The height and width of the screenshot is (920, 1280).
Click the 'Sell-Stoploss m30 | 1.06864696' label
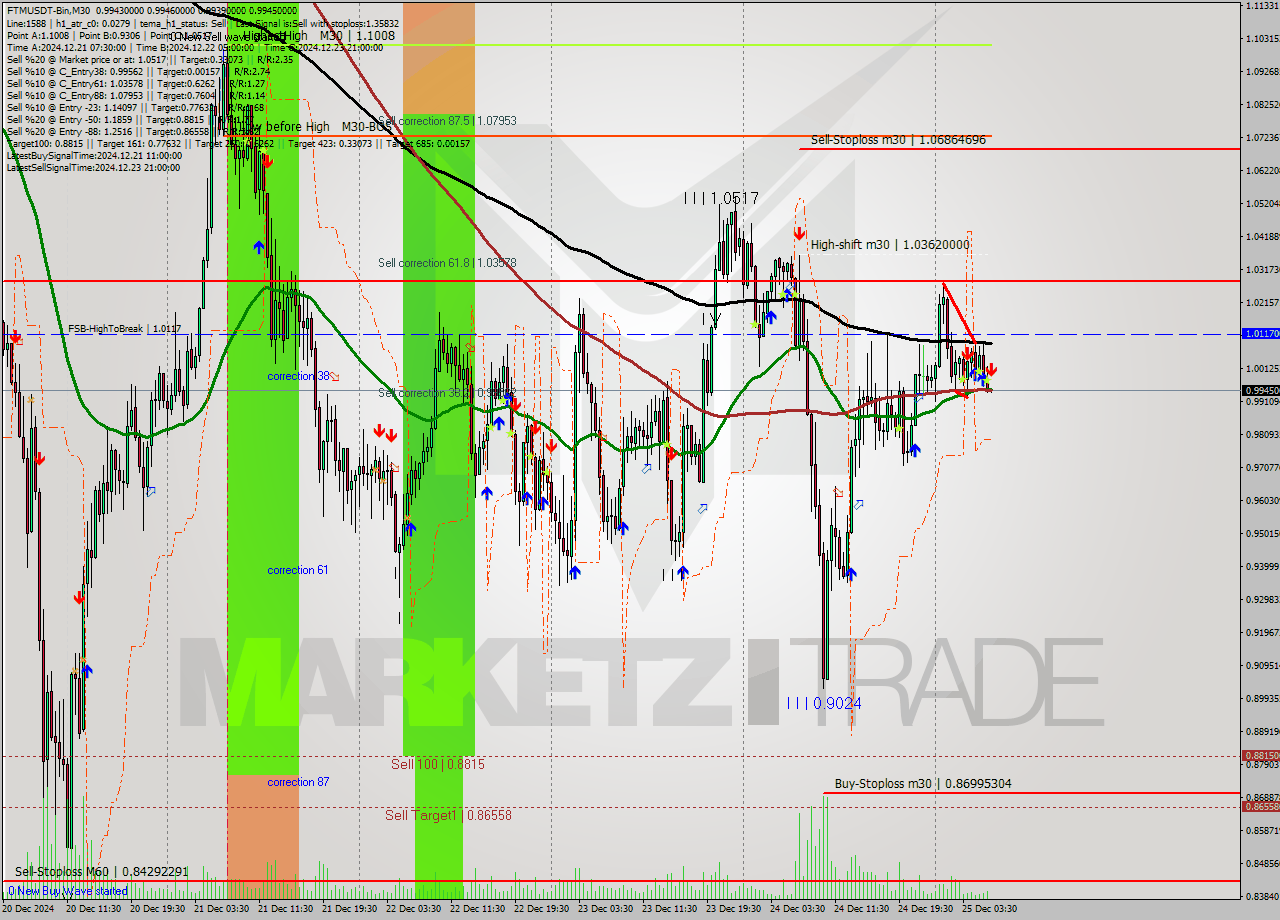(x=898, y=140)
